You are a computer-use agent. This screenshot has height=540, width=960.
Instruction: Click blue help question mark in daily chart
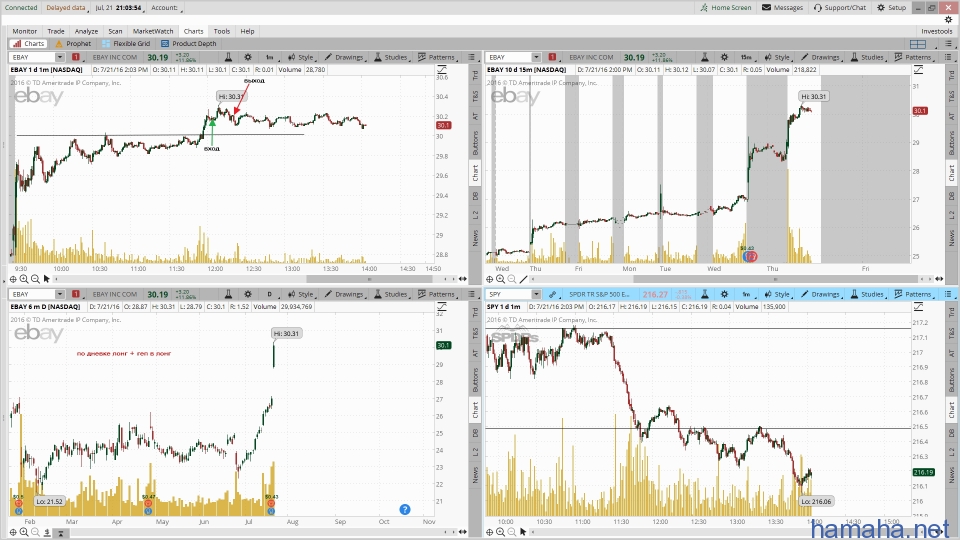coord(405,509)
